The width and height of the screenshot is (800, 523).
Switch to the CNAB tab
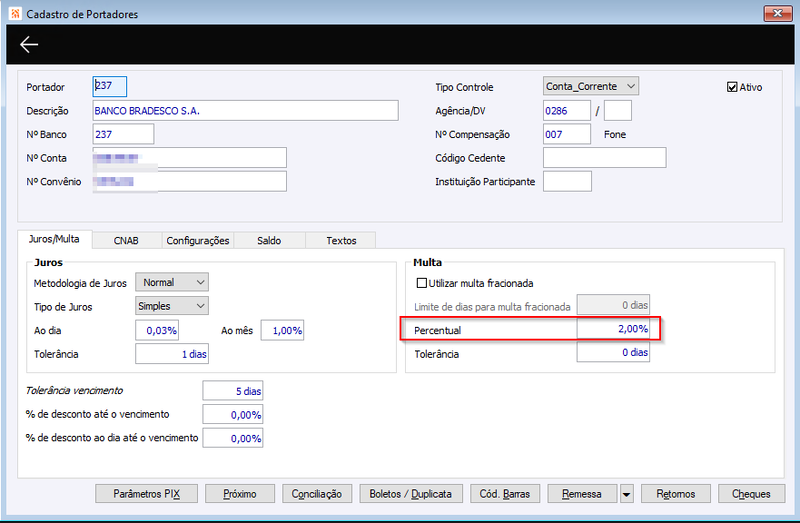pyautogui.click(x=126, y=240)
